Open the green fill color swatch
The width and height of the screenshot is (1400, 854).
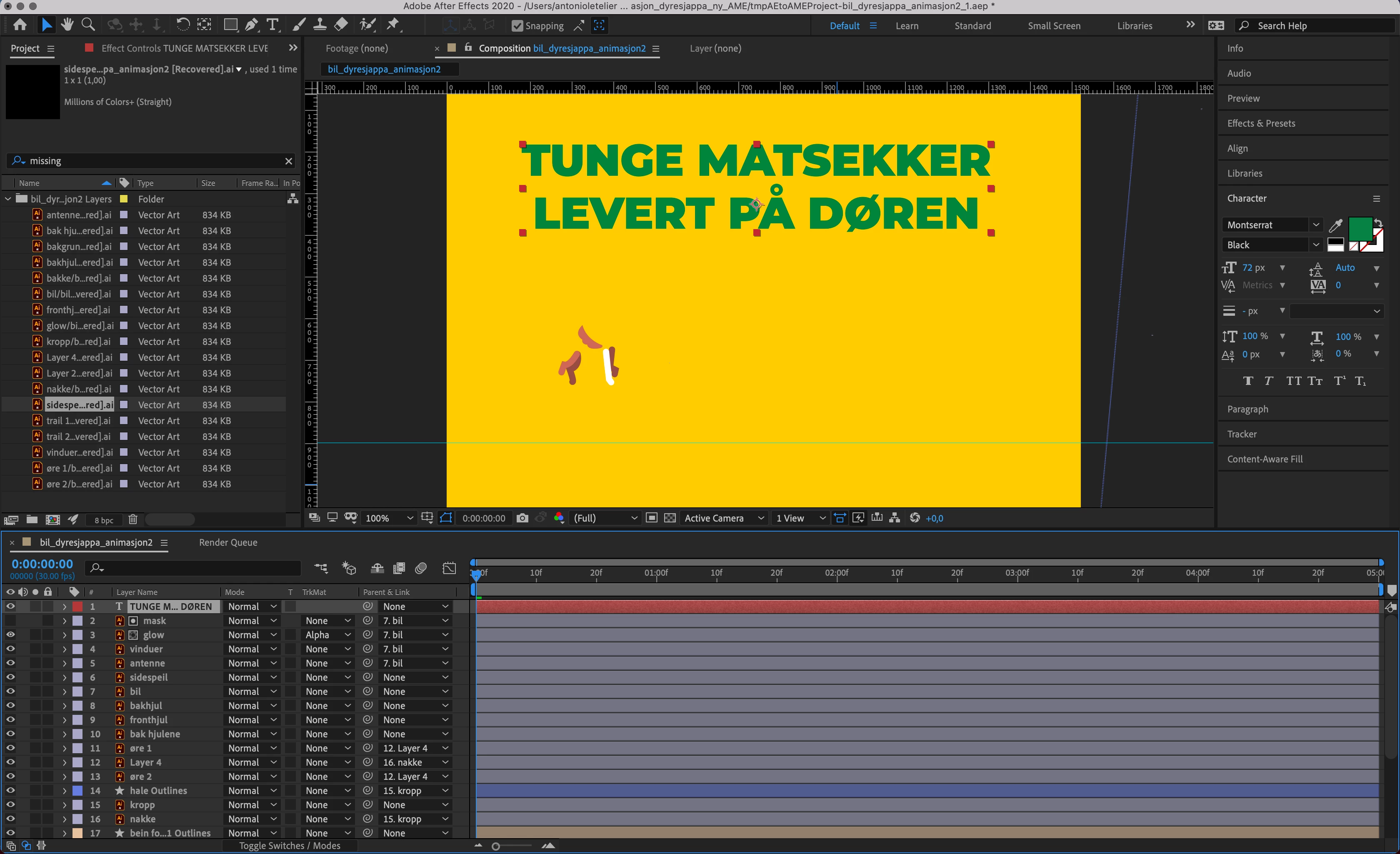1360,228
